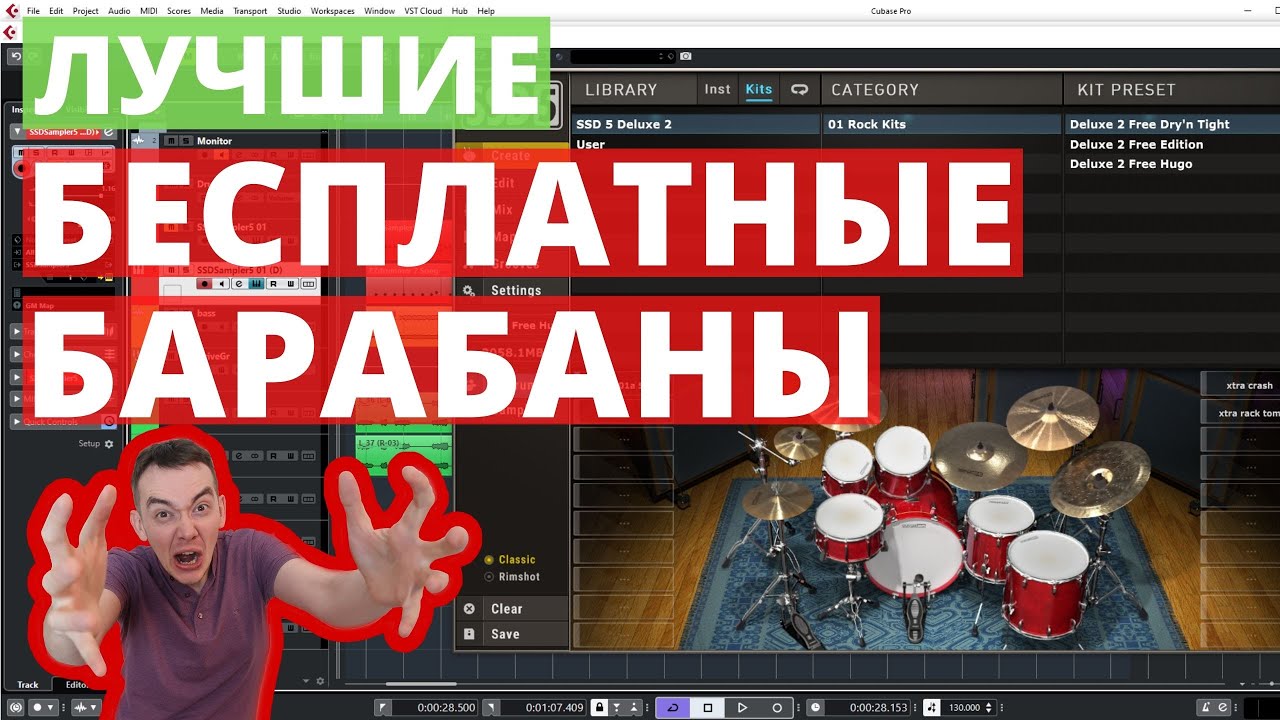Toggle the punch lock icon in transport
Screen dimensions: 1280x720
tap(599, 707)
